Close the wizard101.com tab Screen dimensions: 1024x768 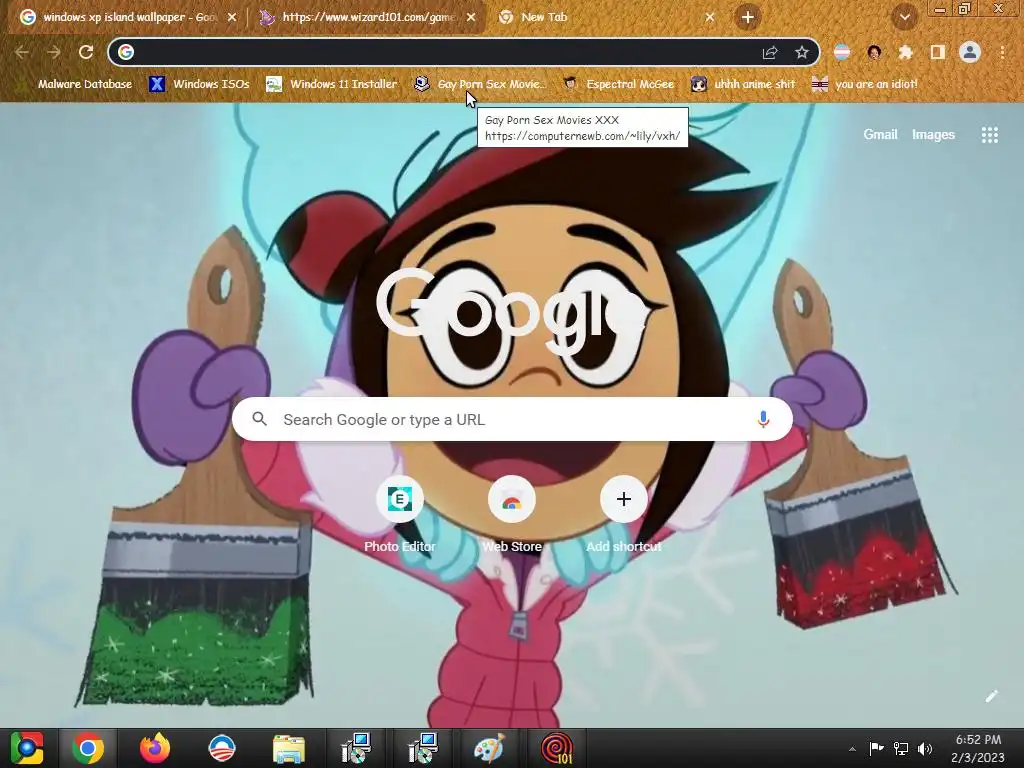tap(471, 18)
